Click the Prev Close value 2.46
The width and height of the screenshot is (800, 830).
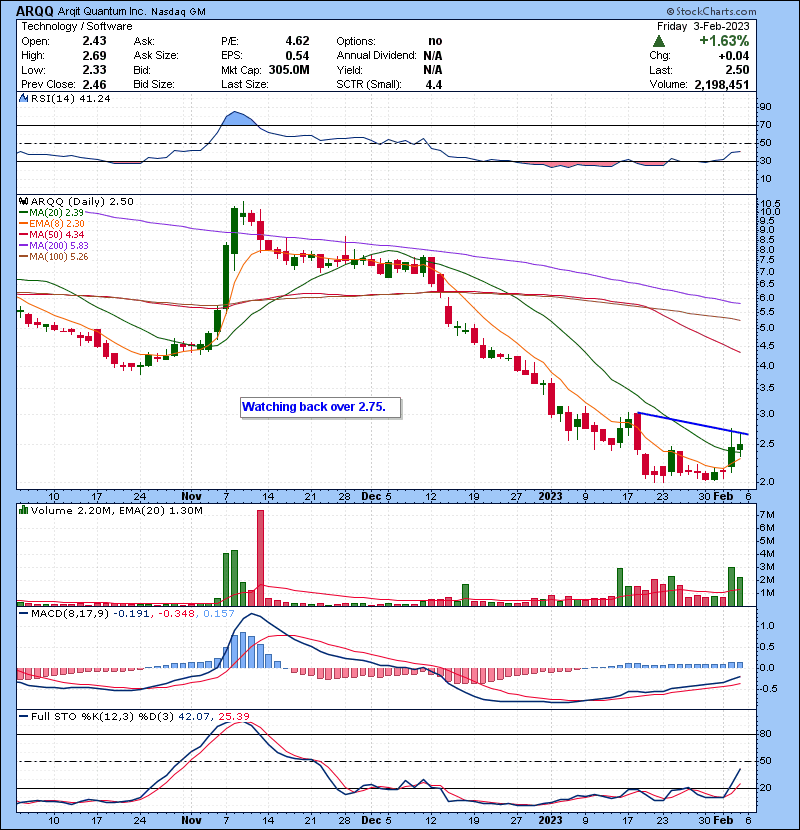(94, 85)
